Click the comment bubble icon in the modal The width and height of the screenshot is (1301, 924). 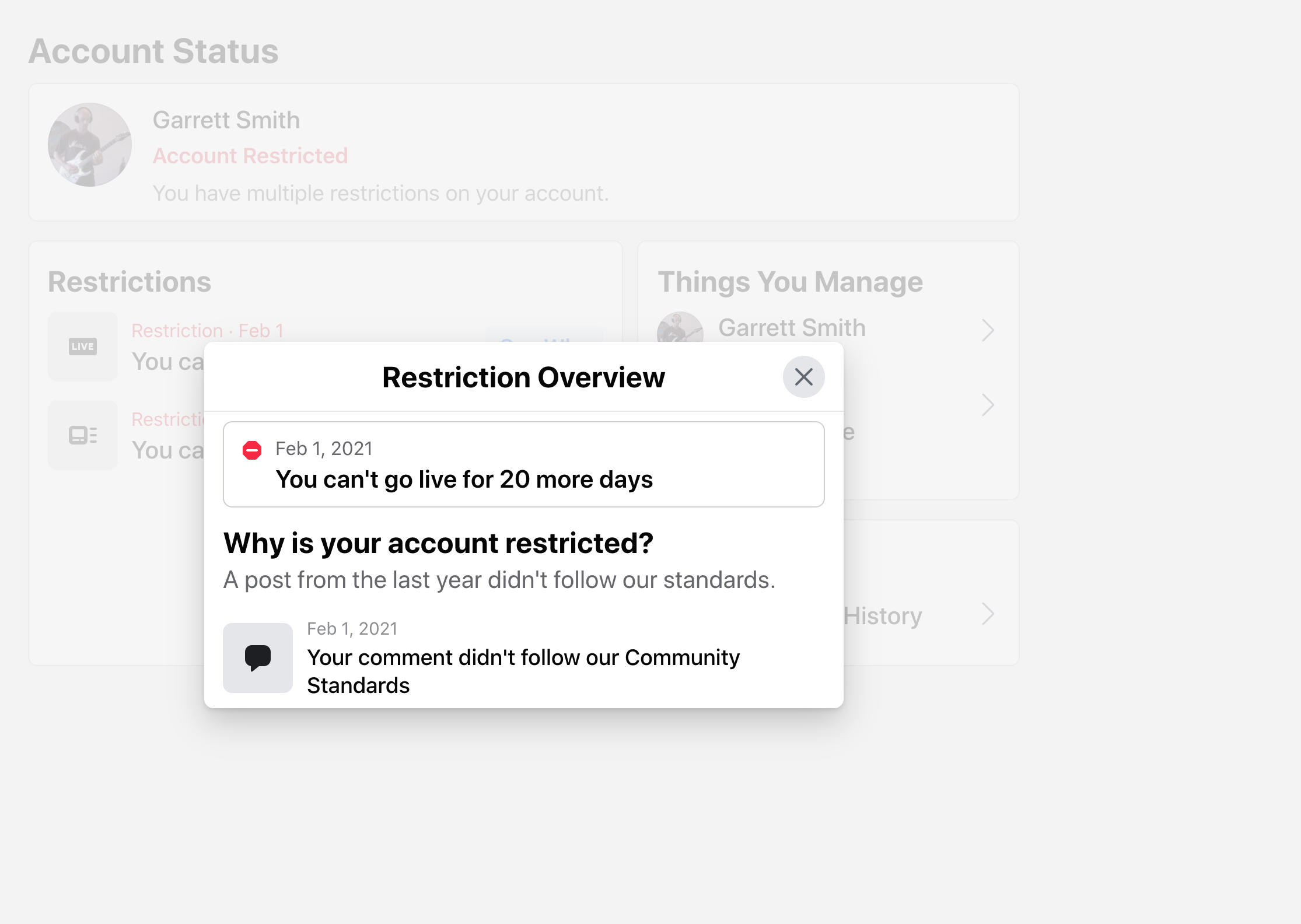pos(258,657)
